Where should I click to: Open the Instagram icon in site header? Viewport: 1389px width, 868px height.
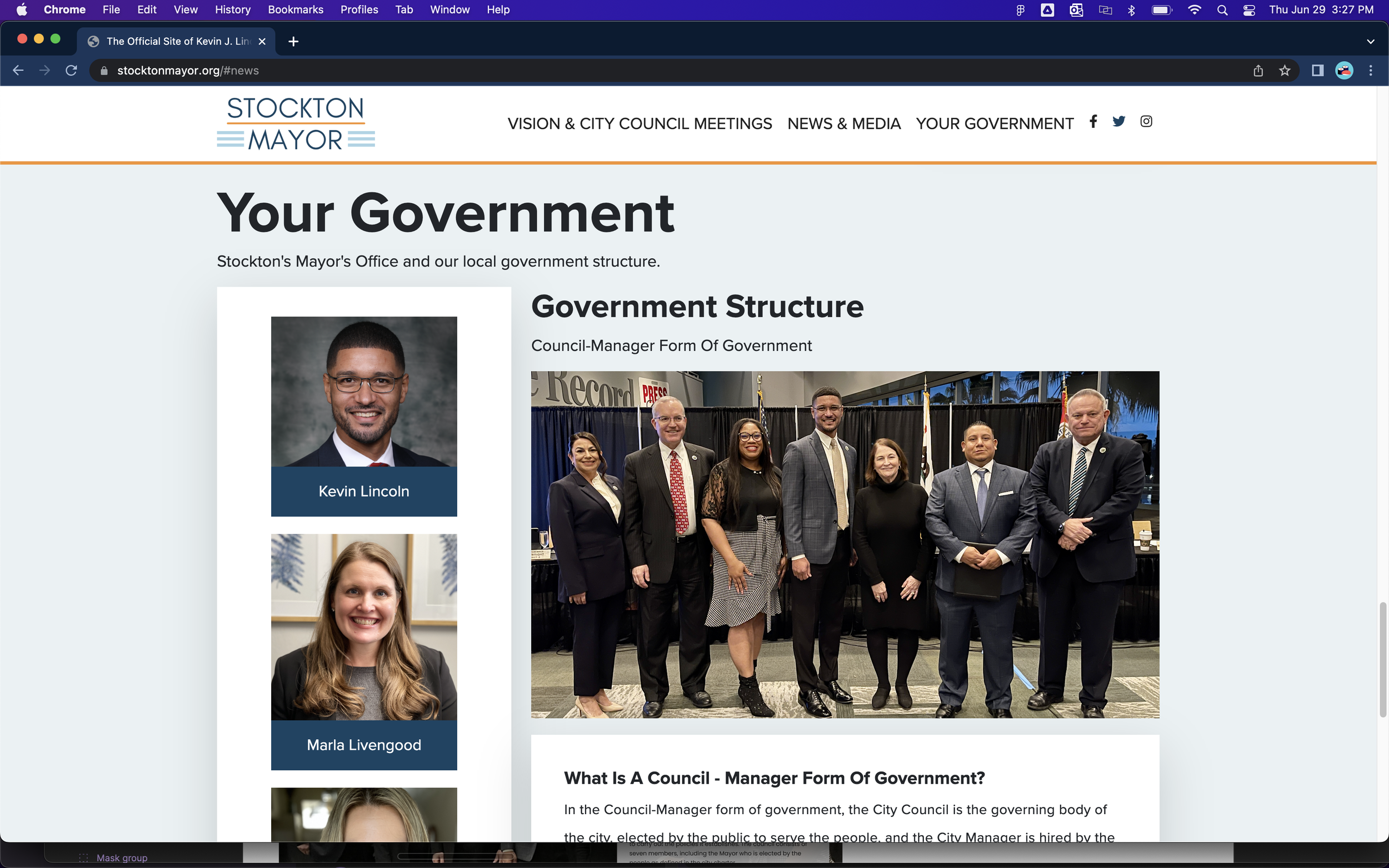(1146, 121)
